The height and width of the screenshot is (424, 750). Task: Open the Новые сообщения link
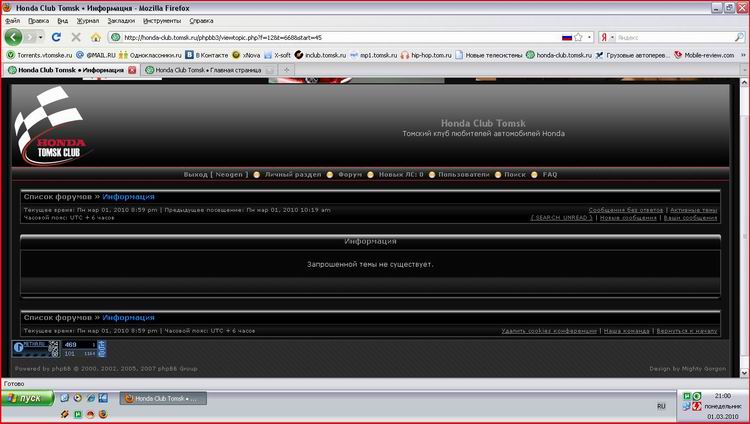pos(628,218)
